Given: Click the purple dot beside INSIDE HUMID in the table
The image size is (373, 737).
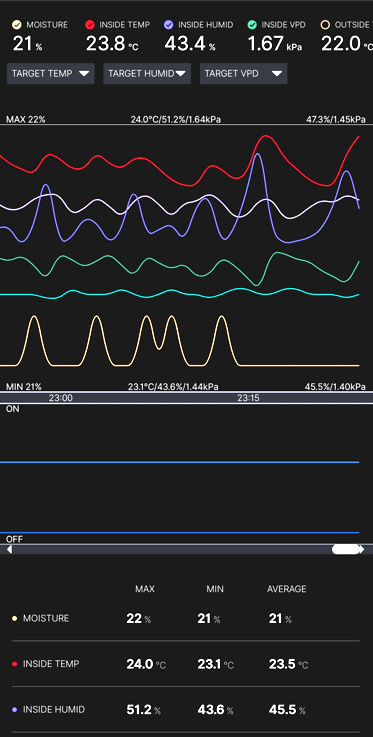Looking at the screenshot, I should coord(15,710).
